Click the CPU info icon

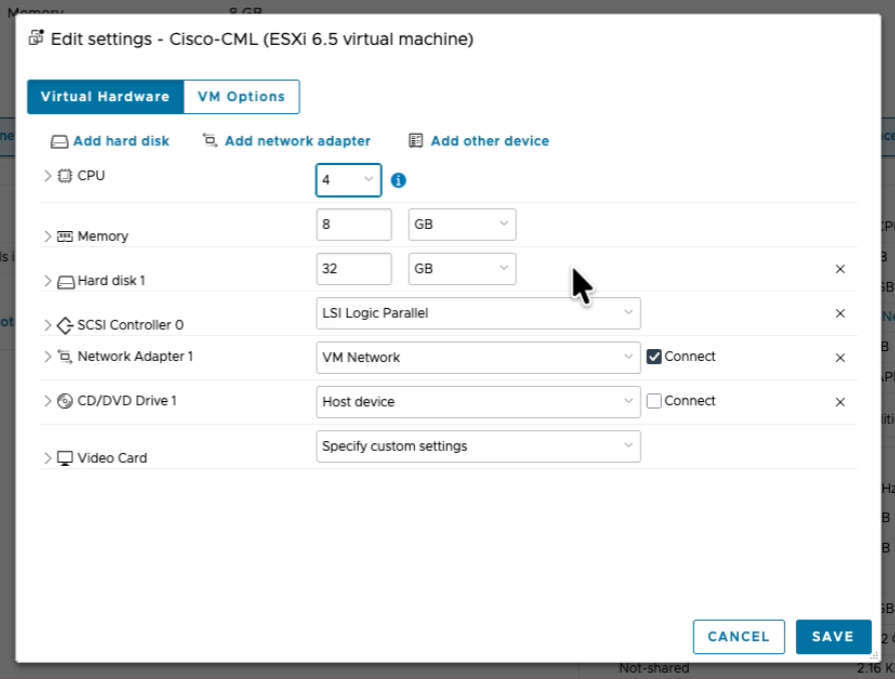click(x=398, y=180)
